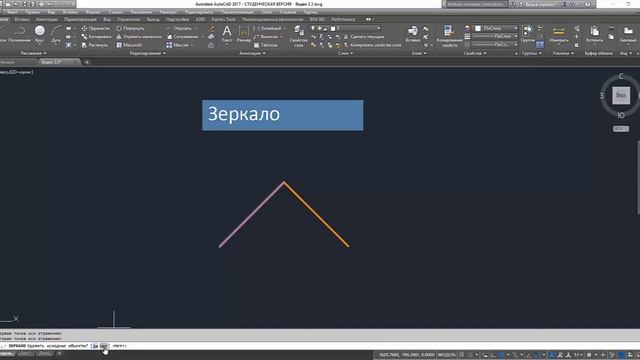Screen dimensions: 640x360
Task: Expand the Слои panel
Action: pyautogui.click(x=346, y=53)
